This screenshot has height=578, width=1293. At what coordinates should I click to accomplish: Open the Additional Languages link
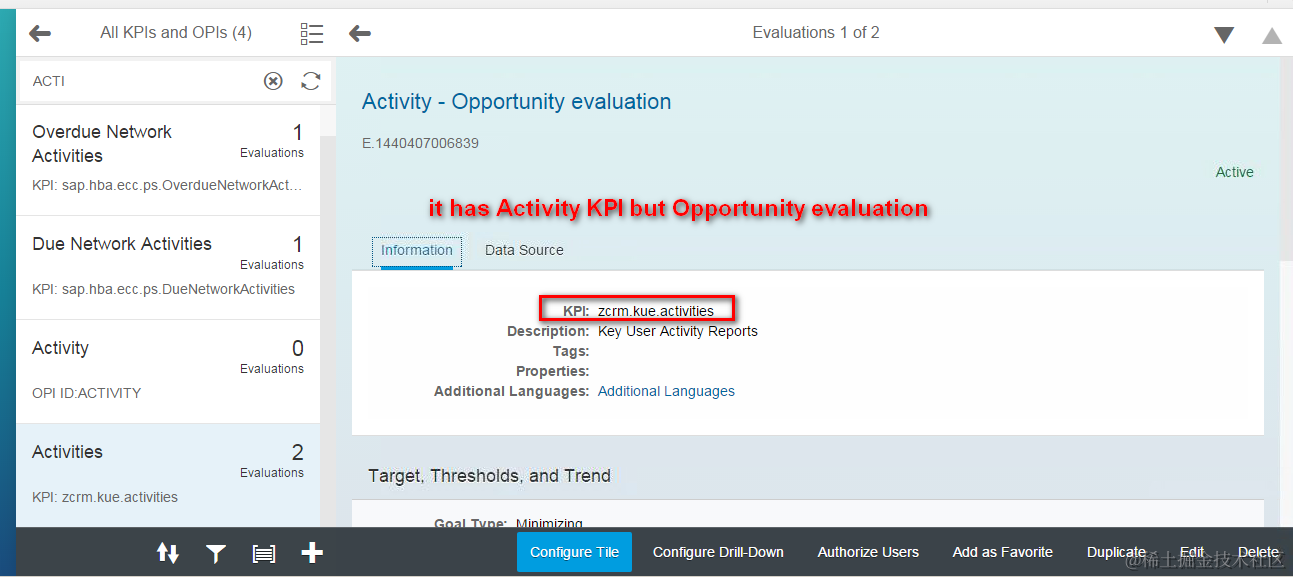666,391
